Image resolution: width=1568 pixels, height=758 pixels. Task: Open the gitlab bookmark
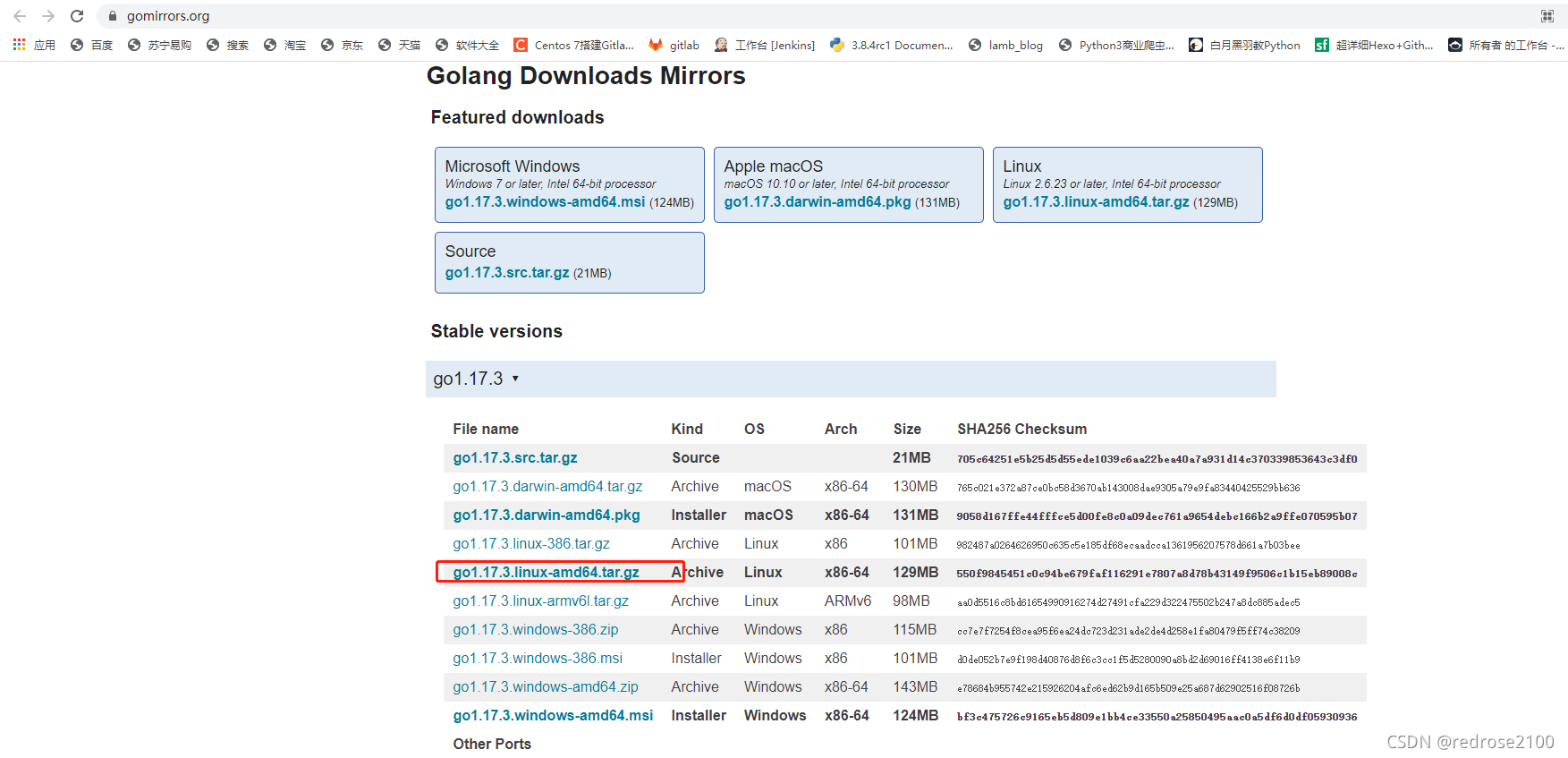[674, 45]
